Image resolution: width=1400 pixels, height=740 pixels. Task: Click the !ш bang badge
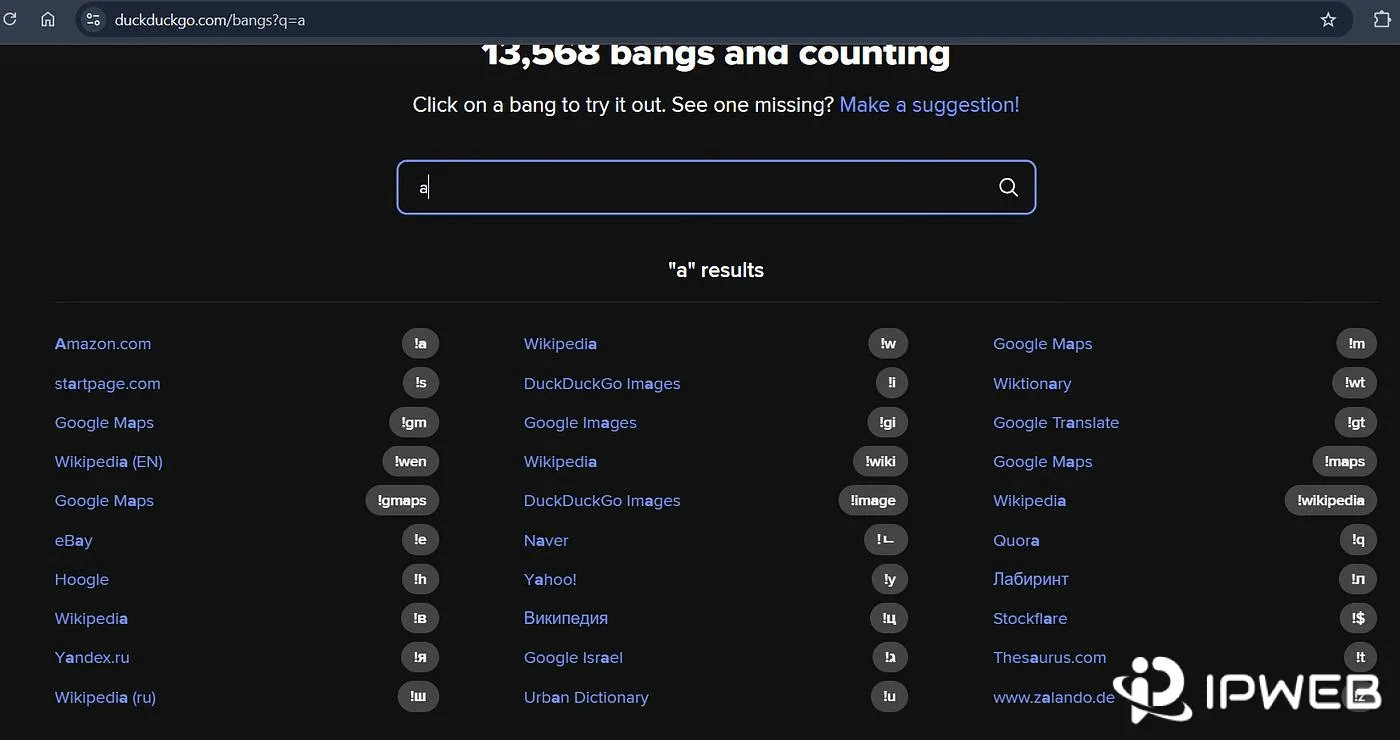(x=418, y=697)
